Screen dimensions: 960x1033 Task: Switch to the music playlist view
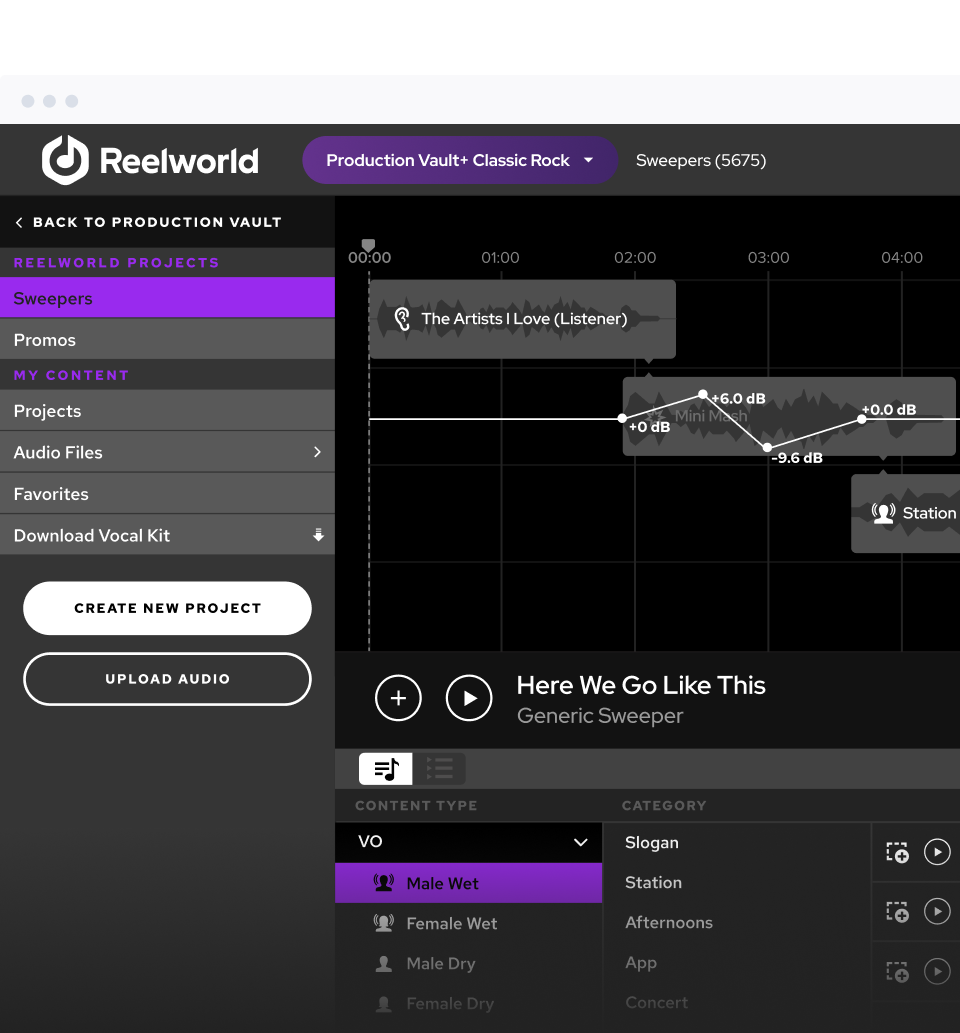click(386, 769)
